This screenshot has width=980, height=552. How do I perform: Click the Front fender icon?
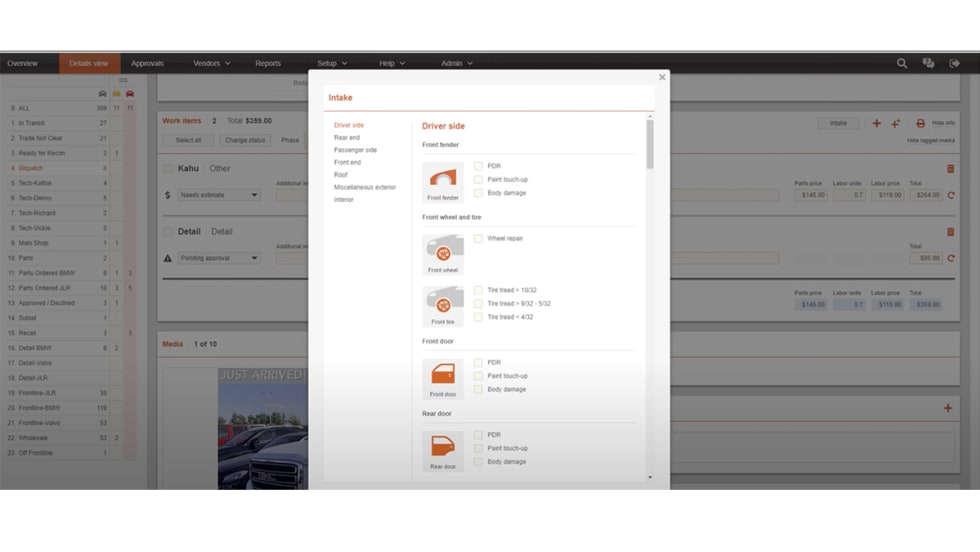coord(443,182)
